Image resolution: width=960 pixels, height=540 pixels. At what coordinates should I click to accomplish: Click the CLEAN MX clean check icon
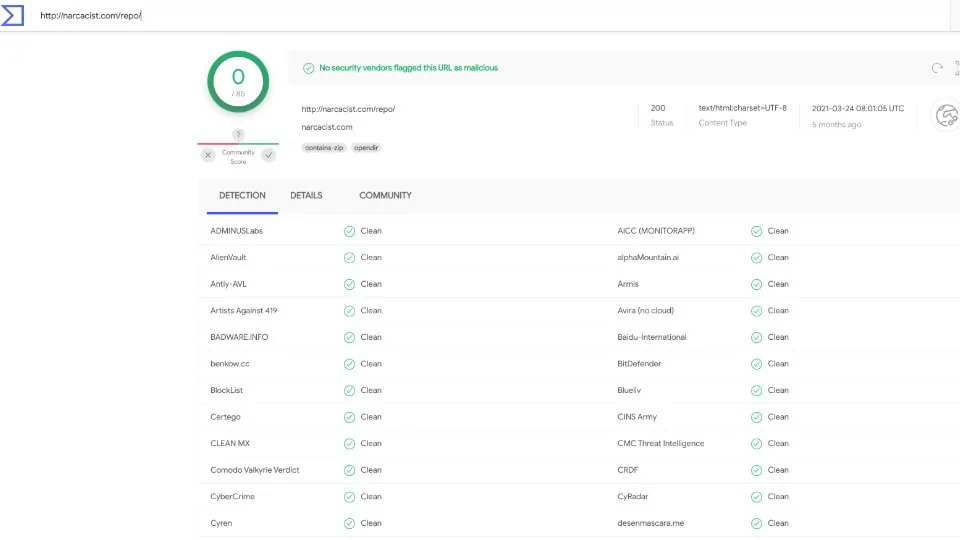[349, 443]
